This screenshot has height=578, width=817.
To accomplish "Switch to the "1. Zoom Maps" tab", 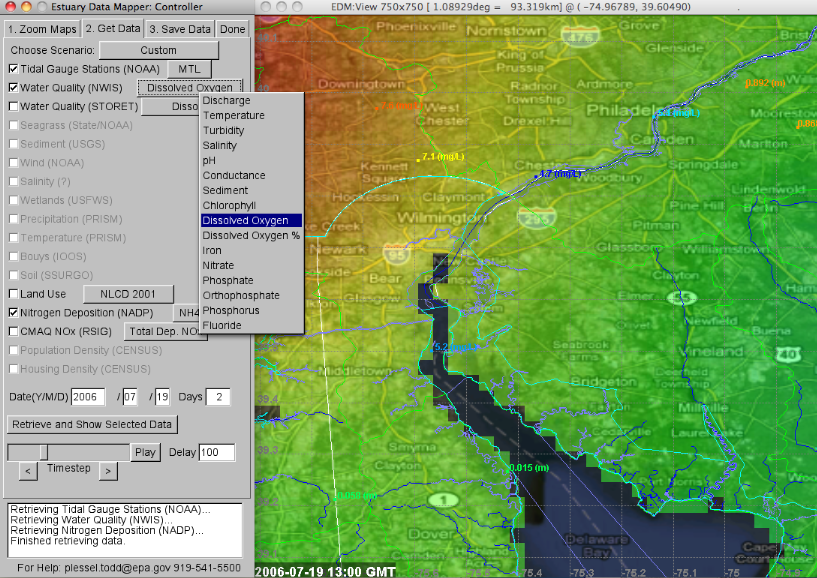I will pos(44,29).
